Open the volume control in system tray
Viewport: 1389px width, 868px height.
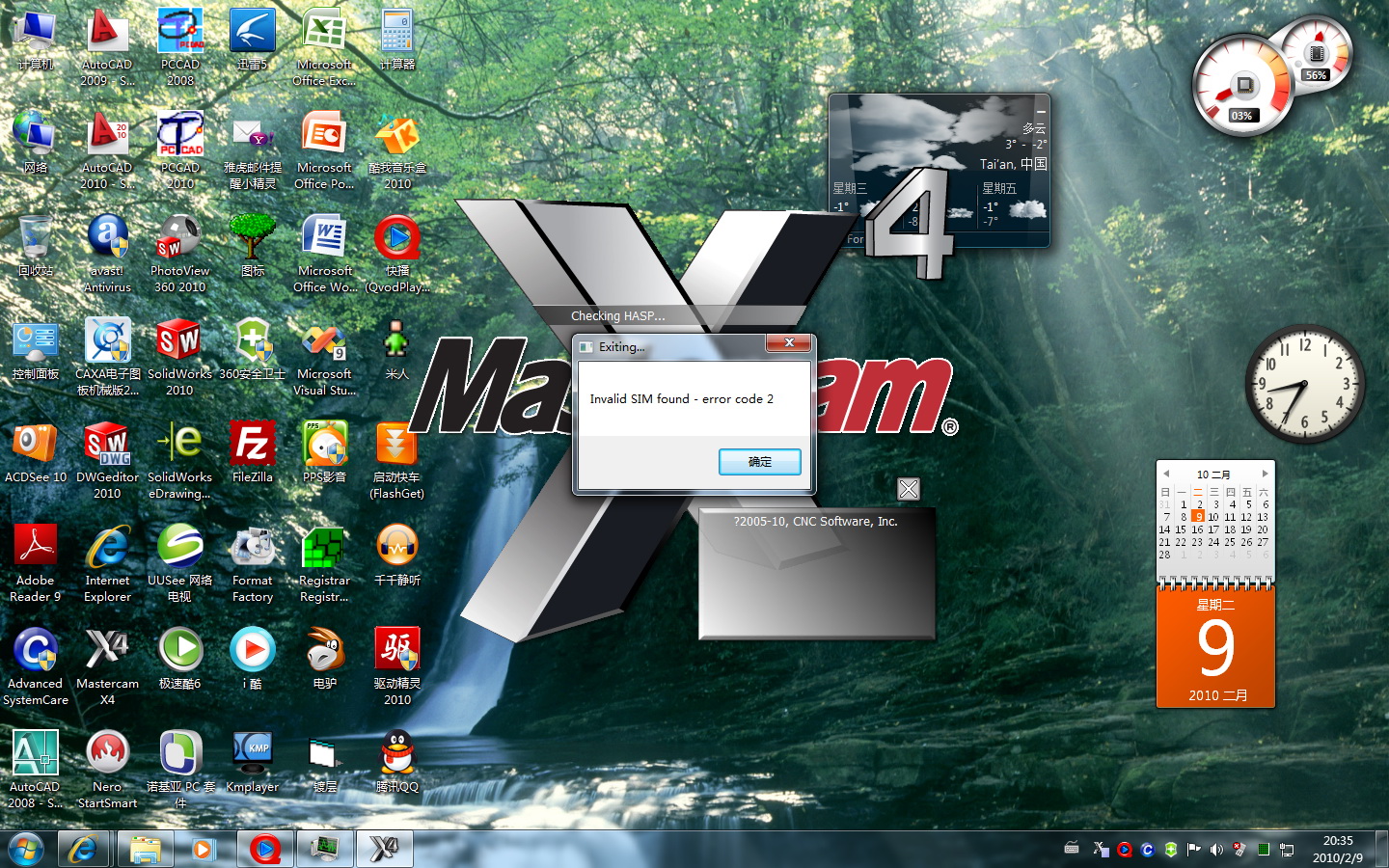click(1216, 850)
